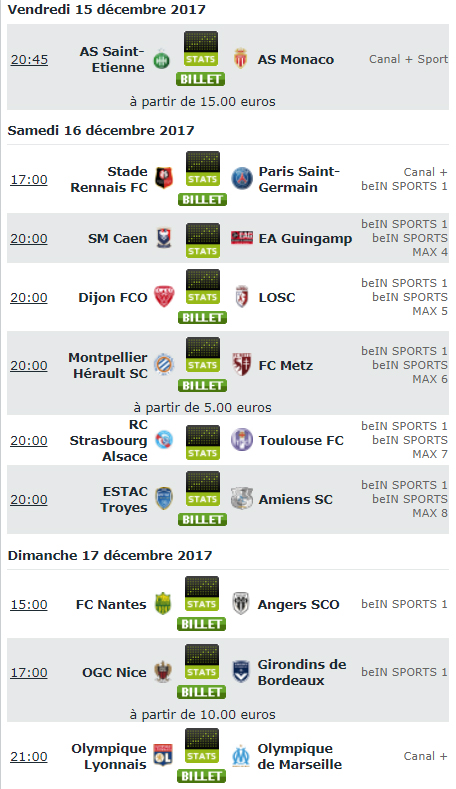The image size is (456, 789).
Task: Click BILLET button for Lyon vs Marseille
Action: click(201, 776)
